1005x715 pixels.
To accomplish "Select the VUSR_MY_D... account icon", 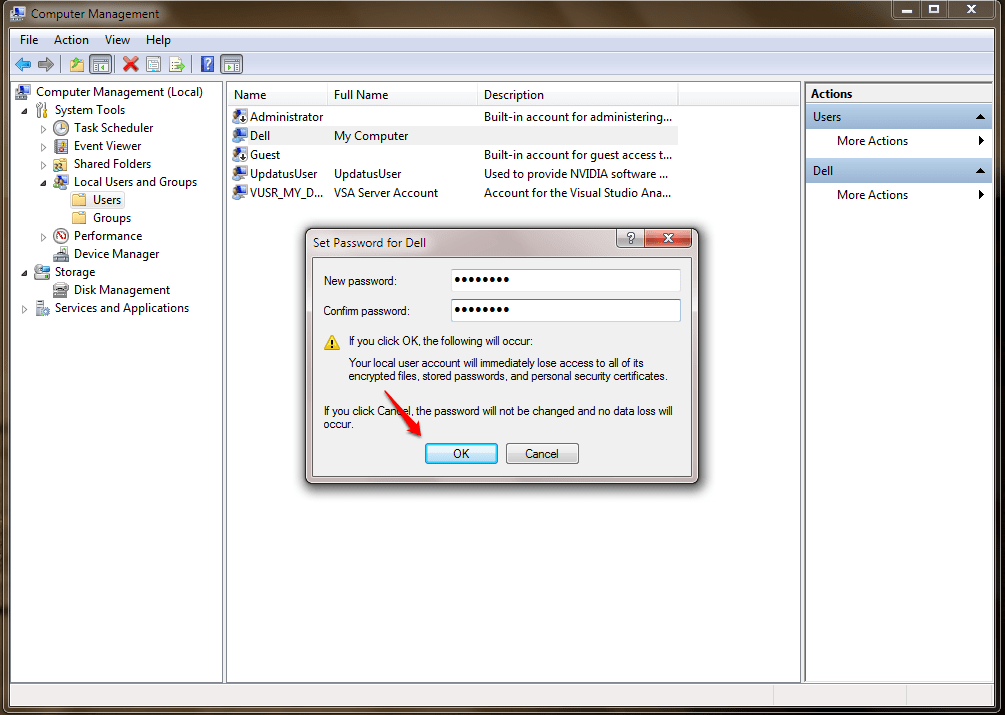I will click(240, 192).
